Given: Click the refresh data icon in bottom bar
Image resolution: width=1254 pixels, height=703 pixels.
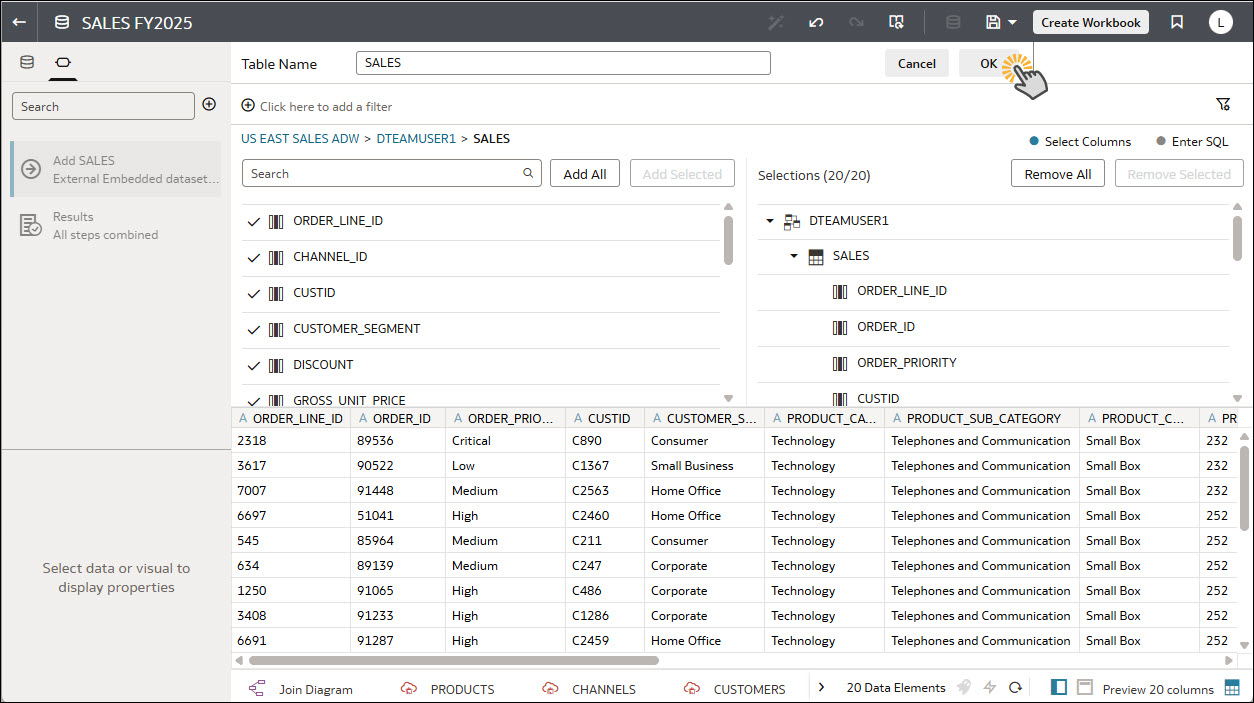Looking at the screenshot, I should tap(1015, 688).
